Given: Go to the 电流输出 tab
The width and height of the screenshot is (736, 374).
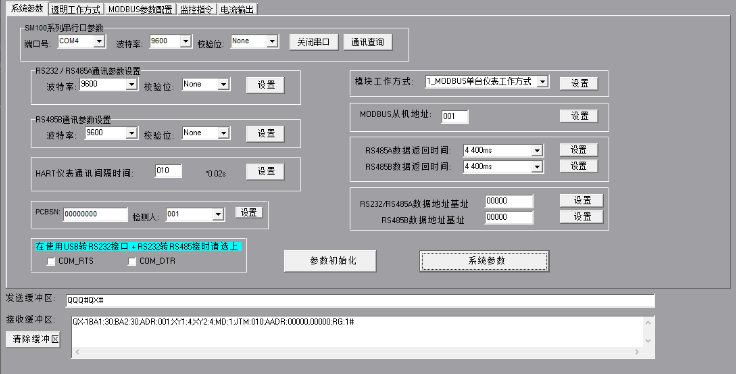Looking at the screenshot, I should pos(237,9).
